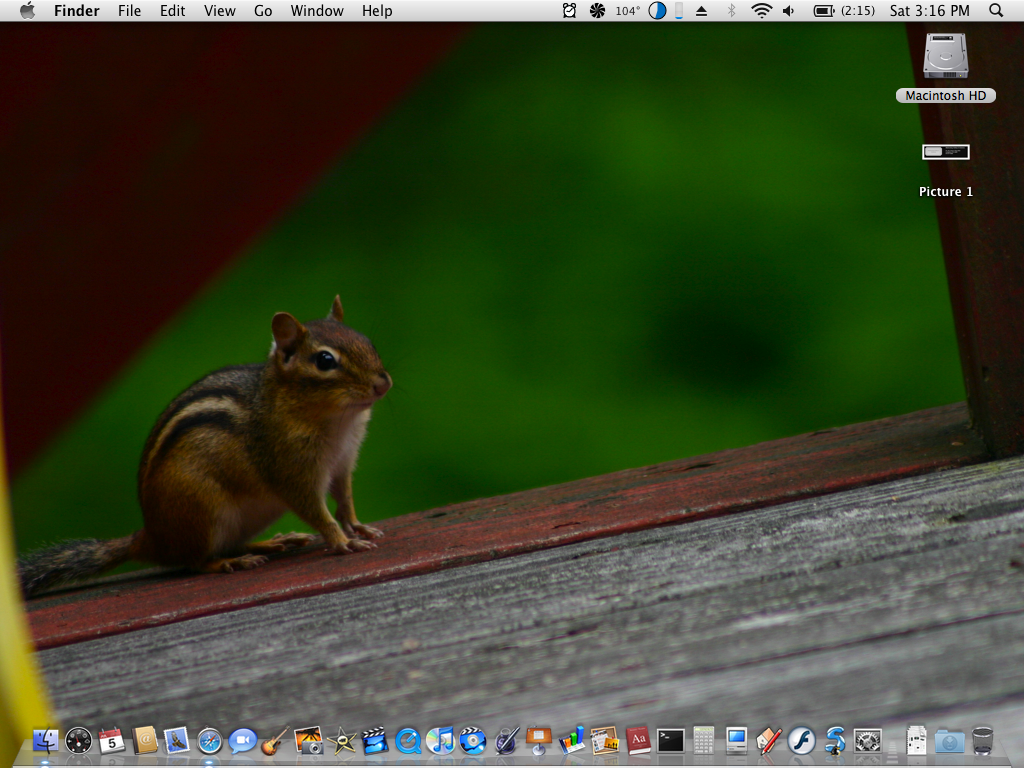Launch the blue S penguin app in Dock
The image size is (1024, 768).
click(835, 741)
